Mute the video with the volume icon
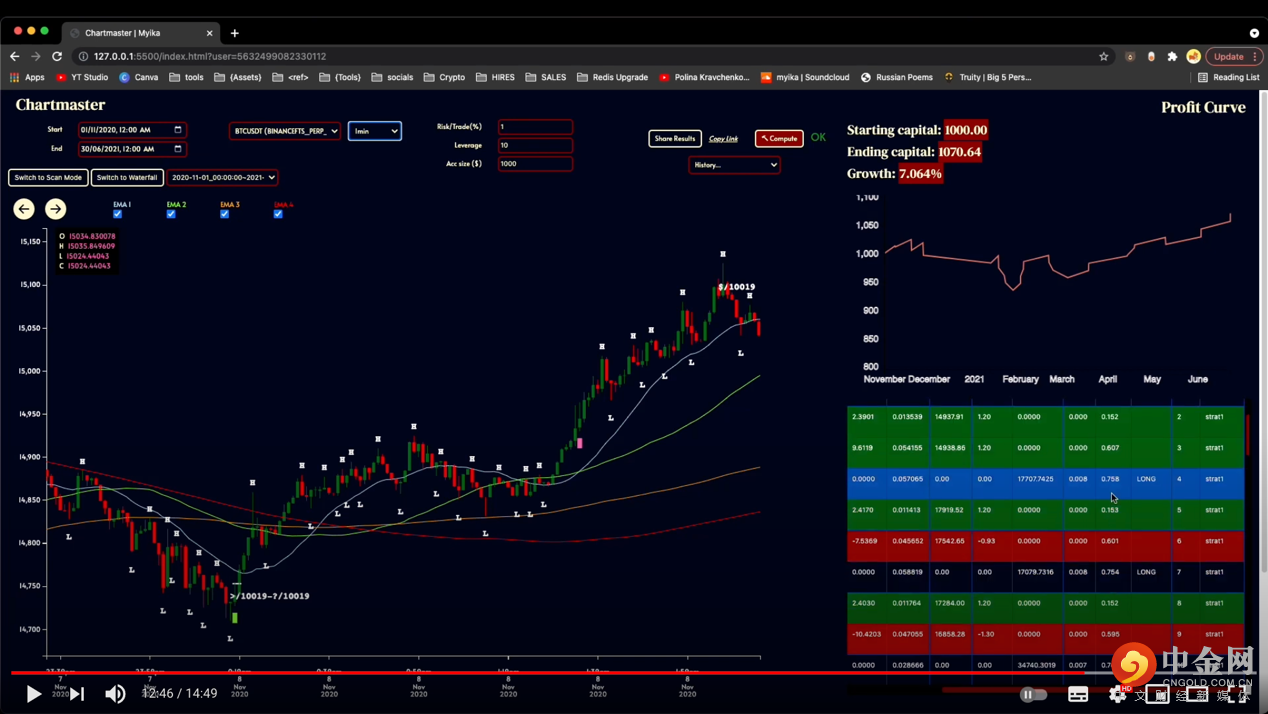The image size is (1268, 714). click(116, 693)
